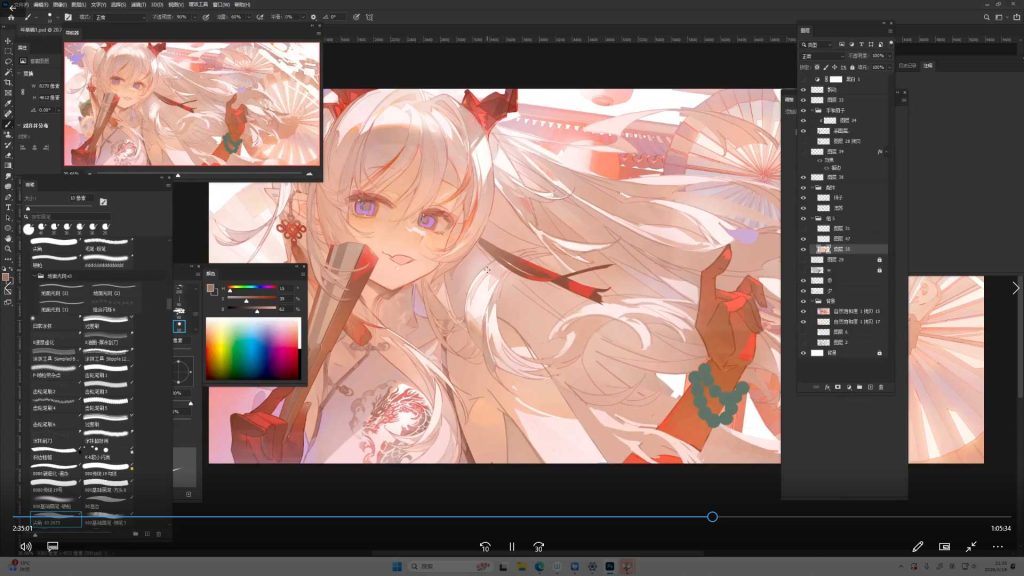This screenshot has height=576, width=1024.
Task: Filter layers by type layers (T icon)
Action: (x=861, y=44)
